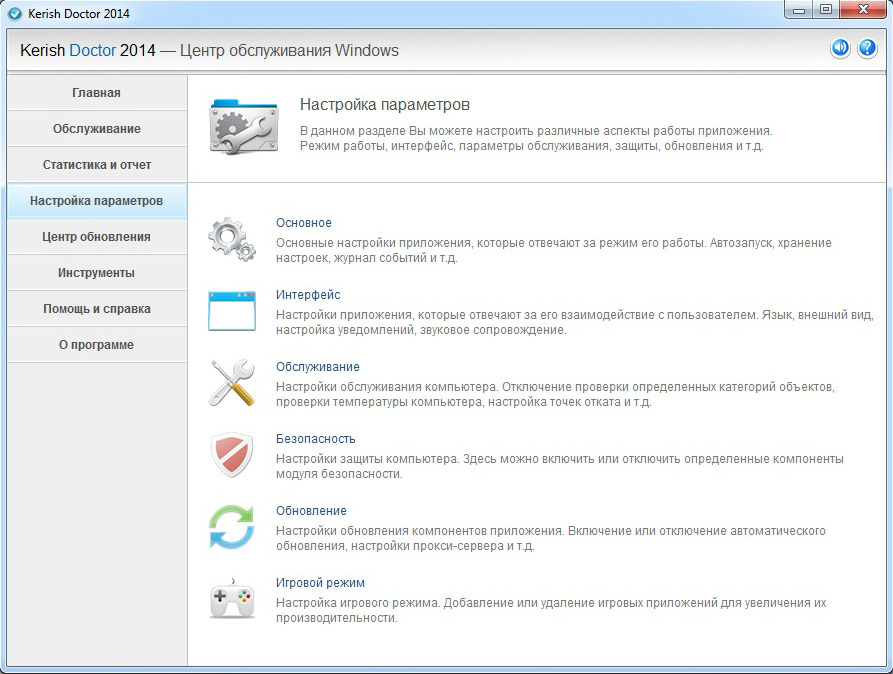Click the 'Центр обслуживания Windows' header title
The image size is (893, 674).
pos(289,51)
